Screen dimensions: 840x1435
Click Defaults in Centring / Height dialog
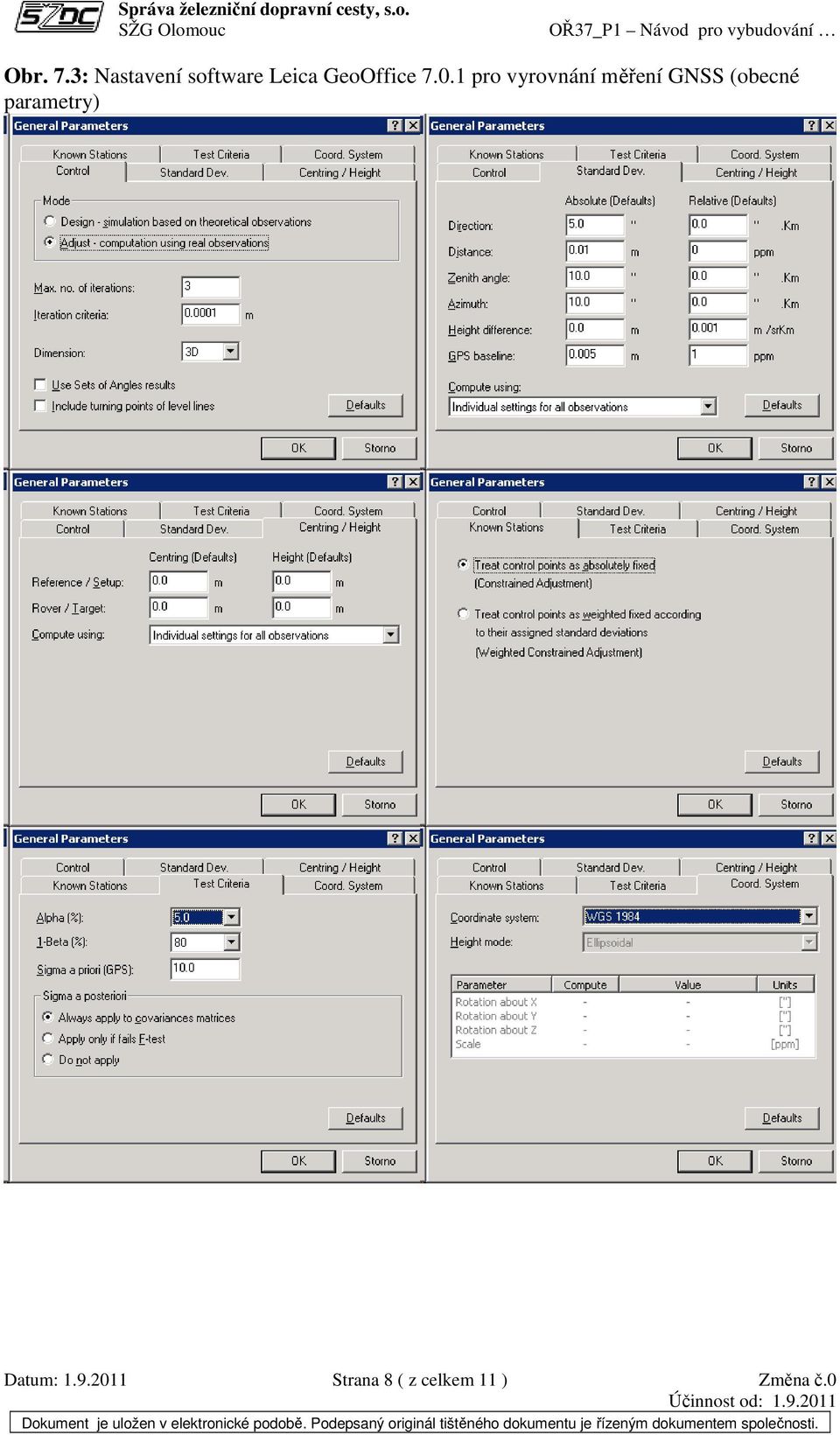tap(366, 761)
